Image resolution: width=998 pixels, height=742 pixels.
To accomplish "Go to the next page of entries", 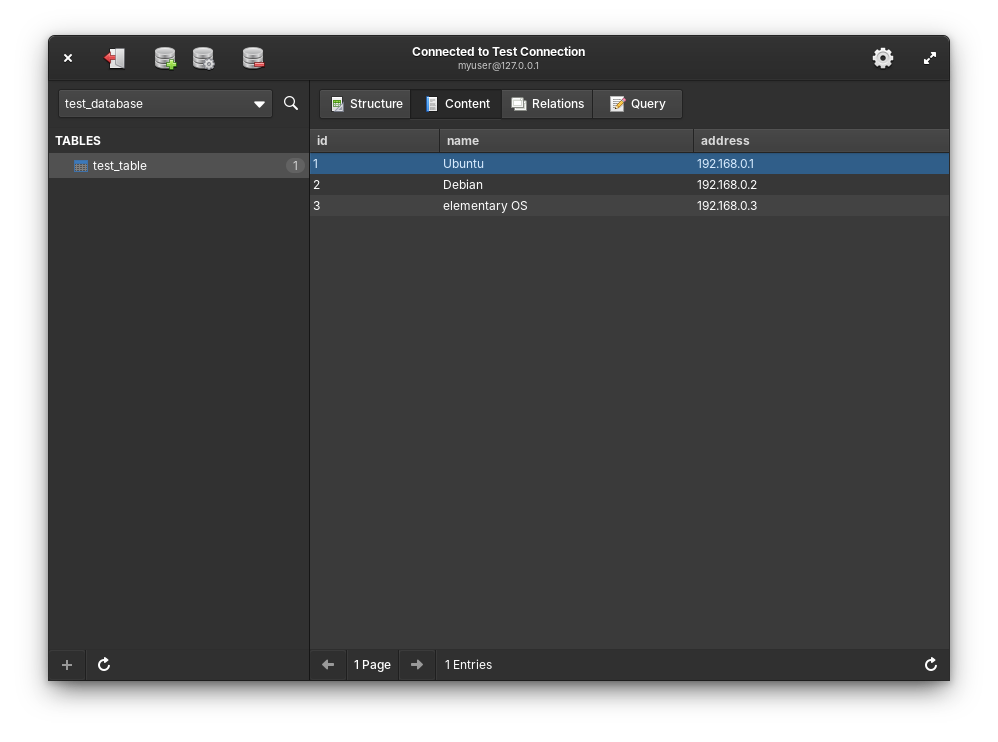I will 417,665.
